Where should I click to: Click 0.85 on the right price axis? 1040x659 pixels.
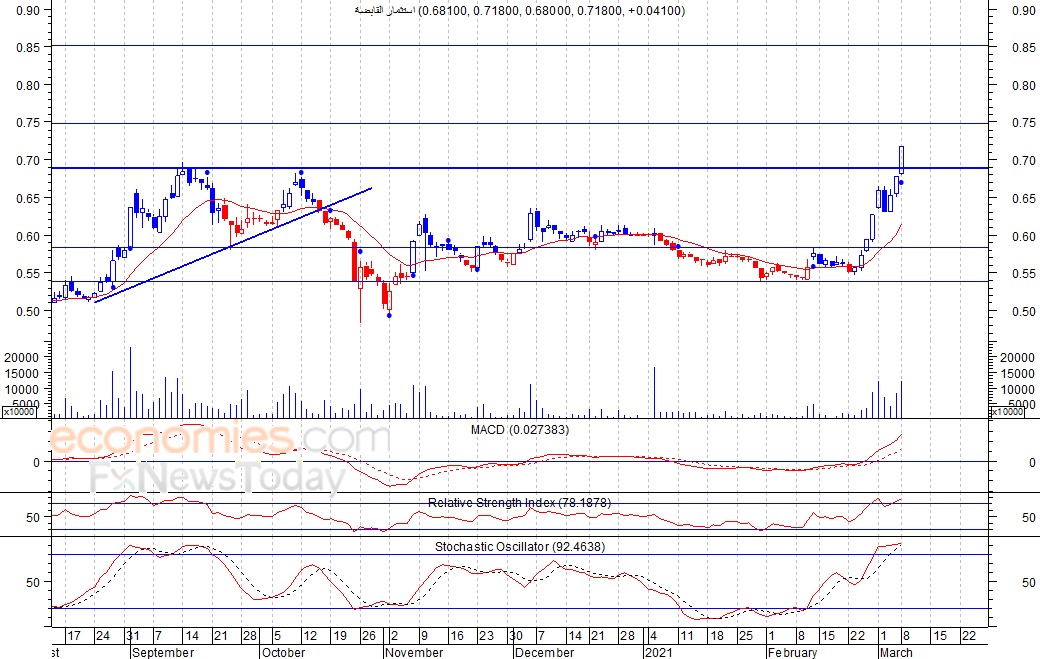1023,47
